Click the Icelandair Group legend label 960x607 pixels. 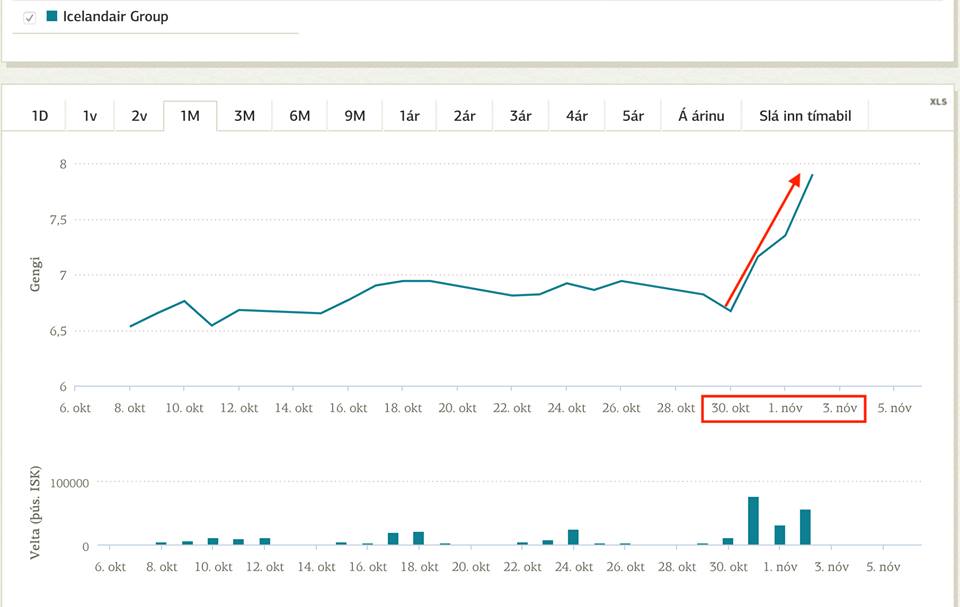(x=115, y=16)
